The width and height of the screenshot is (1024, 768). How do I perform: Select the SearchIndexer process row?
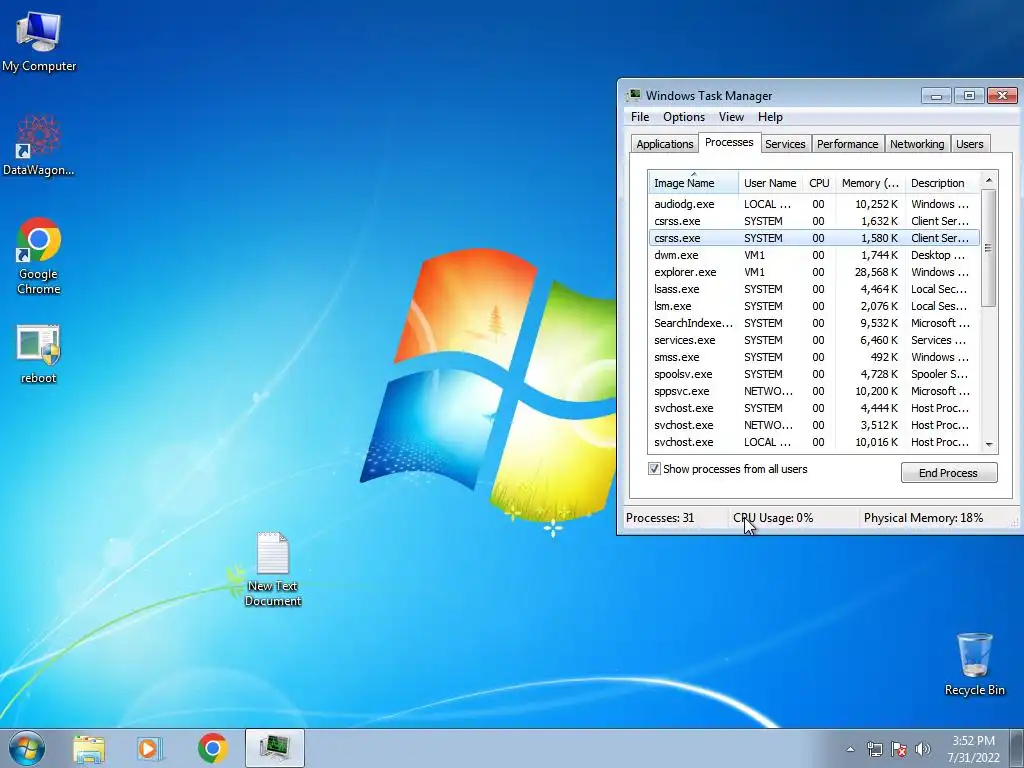(x=814, y=323)
